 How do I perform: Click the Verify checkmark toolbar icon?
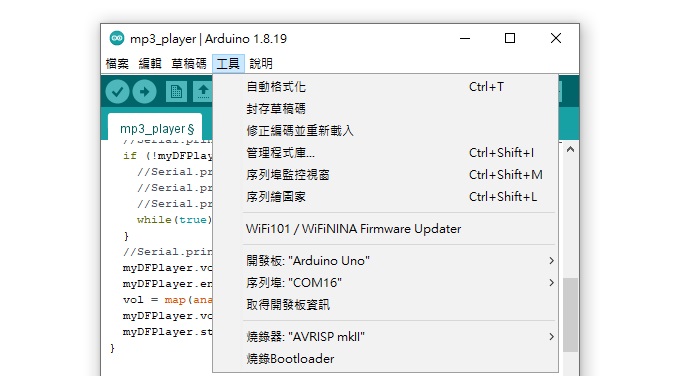(117, 92)
